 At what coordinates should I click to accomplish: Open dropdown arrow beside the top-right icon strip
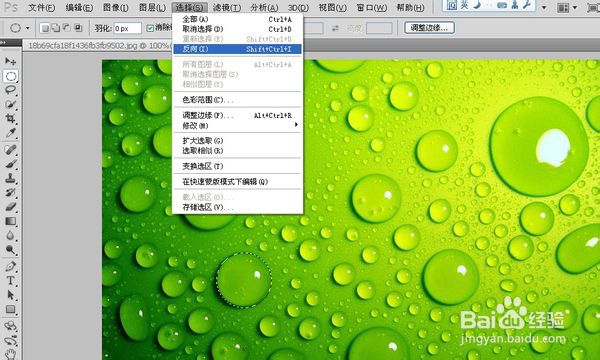tap(544, 7)
